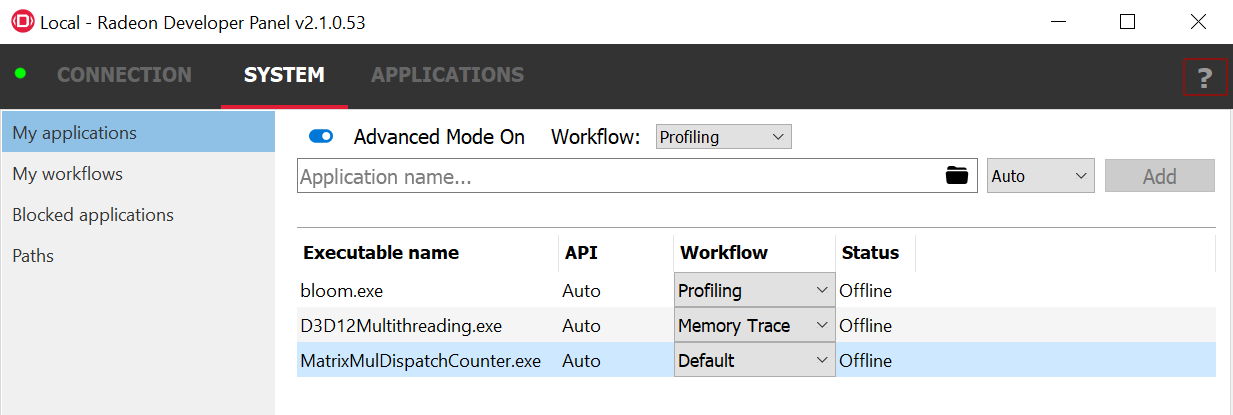Click the green connection status indicator
This screenshot has width=1233, height=415.
[20, 74]
